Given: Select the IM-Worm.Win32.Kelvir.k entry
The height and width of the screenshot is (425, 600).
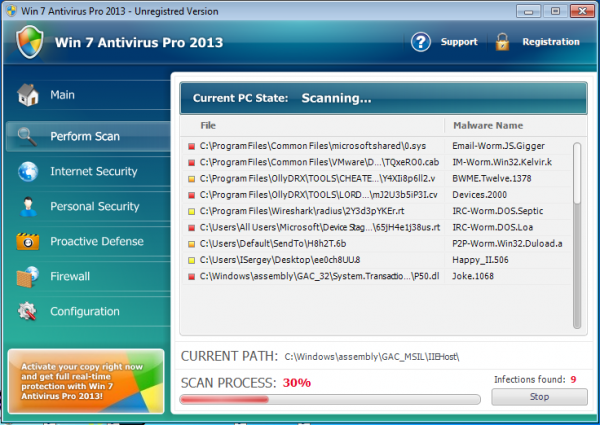Looking at the screenshot, I should (x=502, y=162).
